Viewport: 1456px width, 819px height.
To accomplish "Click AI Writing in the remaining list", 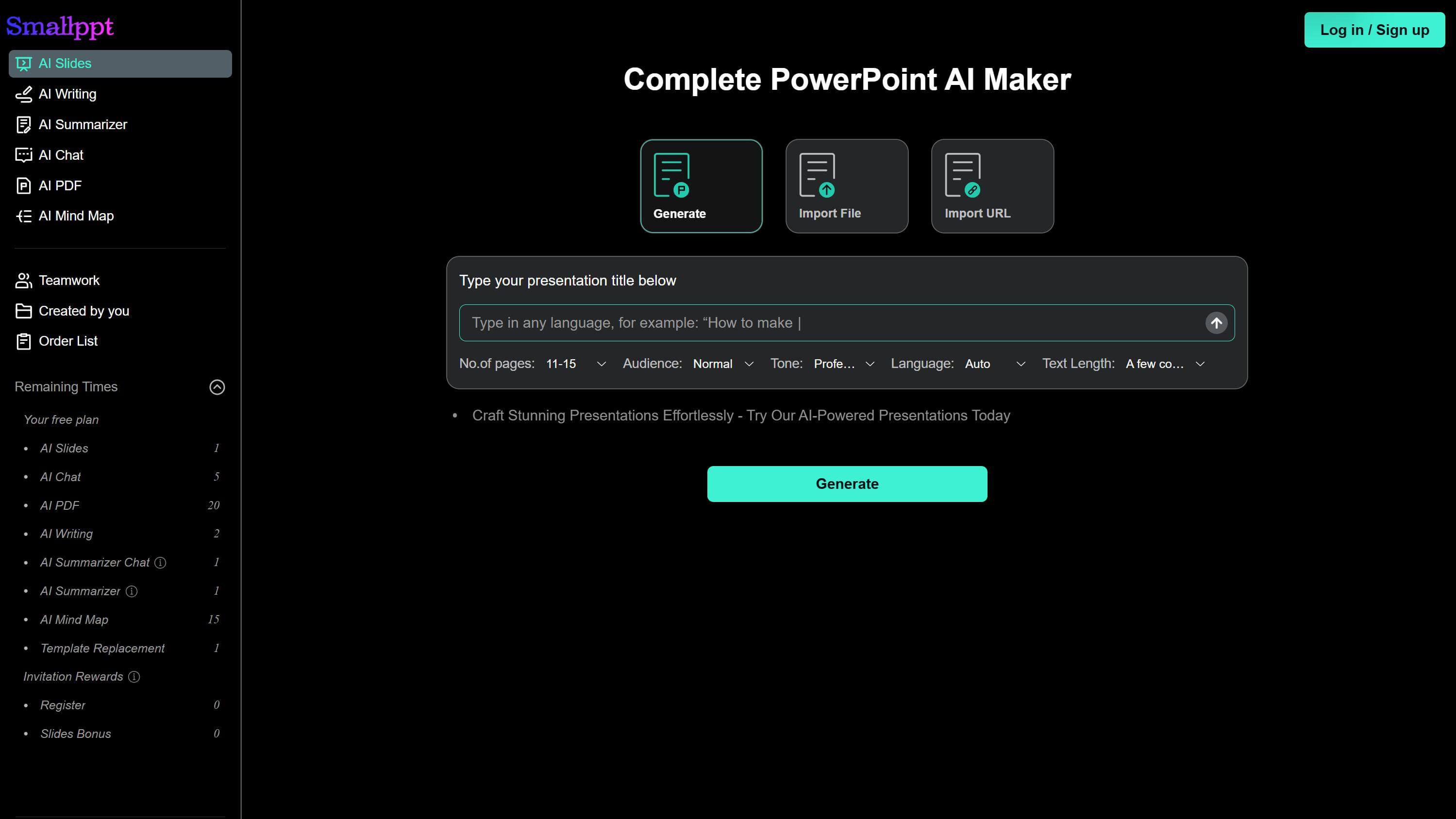I will 66,534.
